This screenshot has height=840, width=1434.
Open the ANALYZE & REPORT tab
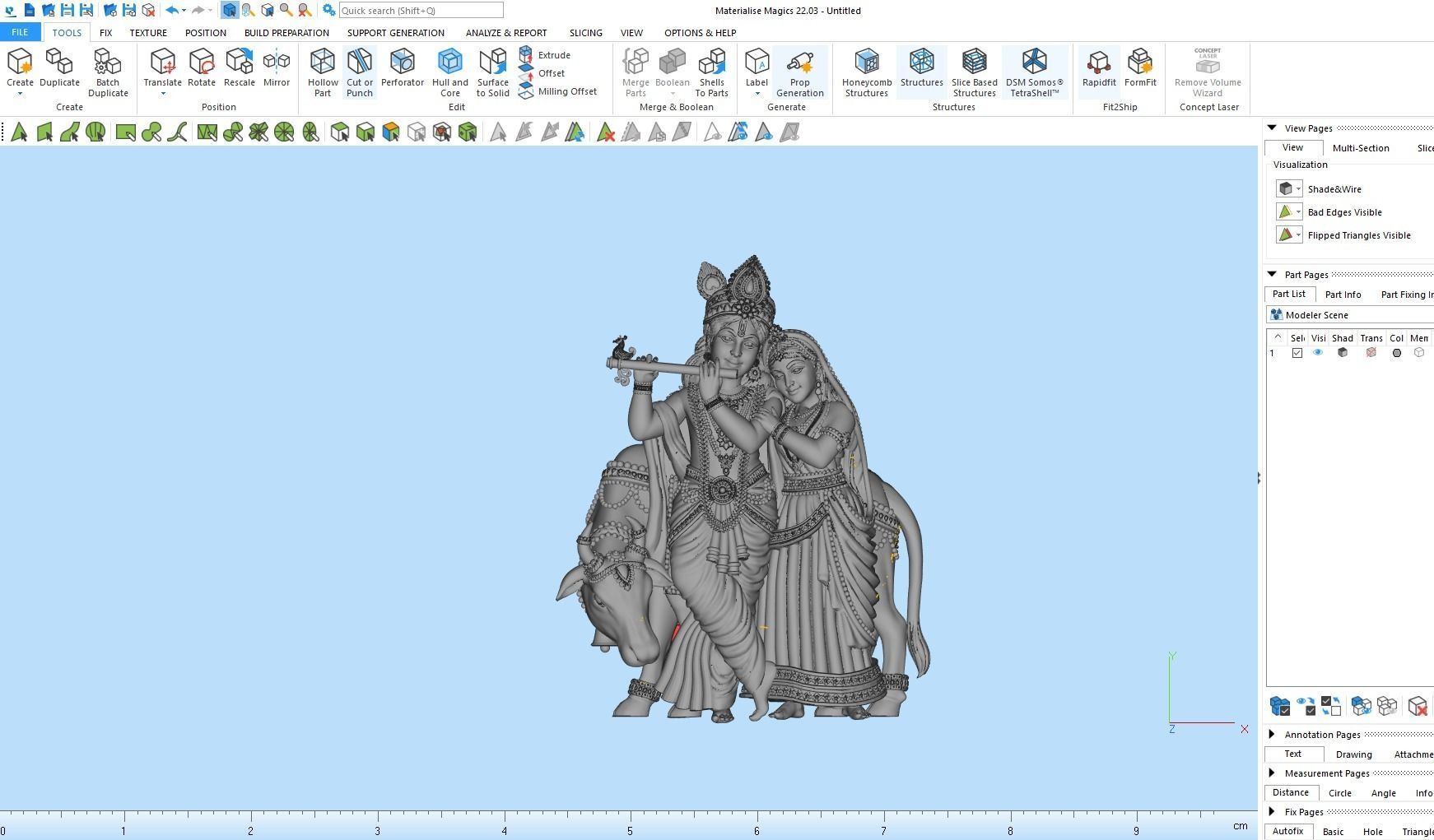pyautogui.click(x=506, y=33)
